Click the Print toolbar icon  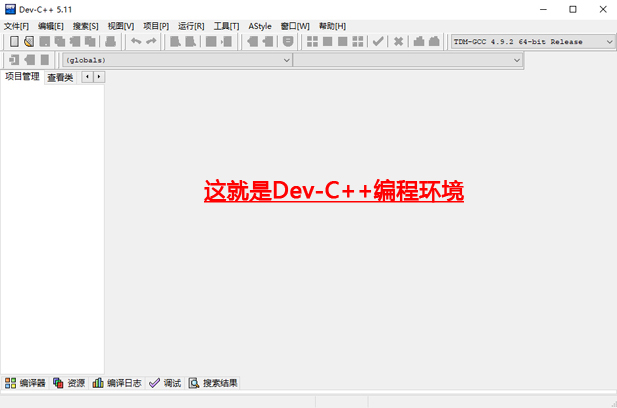tap(111, 41)
